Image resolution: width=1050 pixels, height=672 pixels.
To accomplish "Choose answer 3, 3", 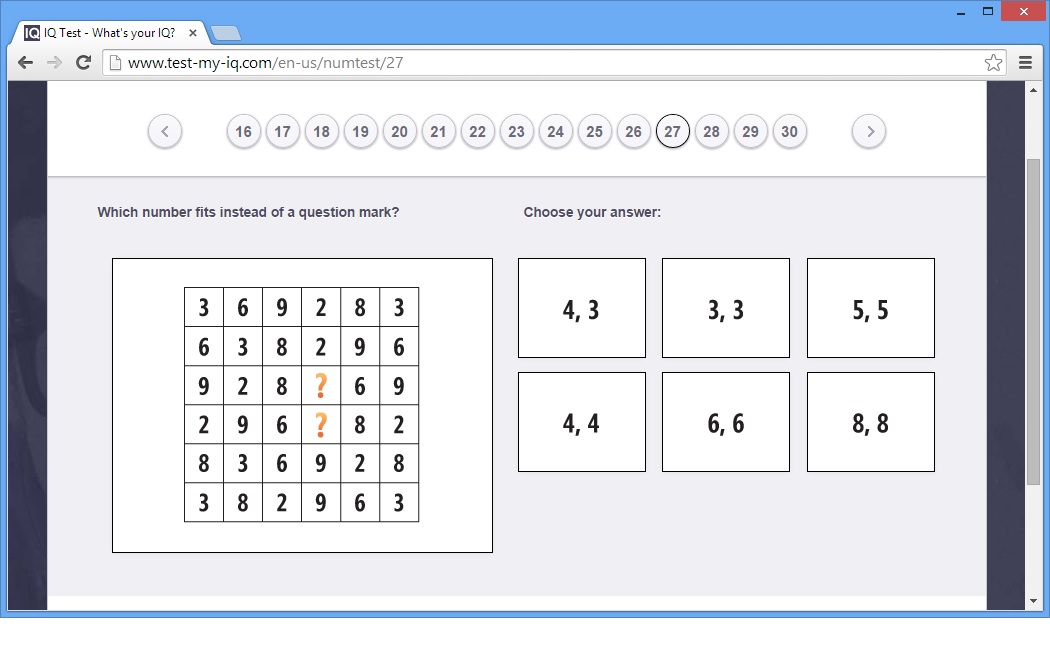I will (x=726, y=308).
